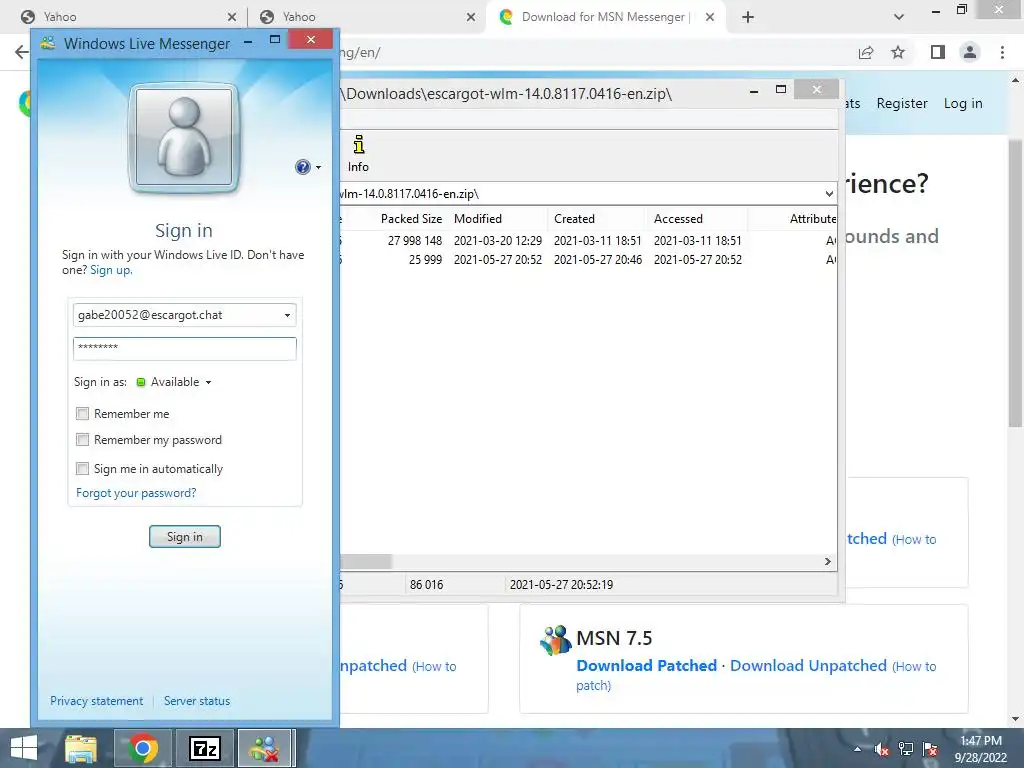1024x768 pixels.
Task: Click the Sign up link
Action: coord(111,270)
